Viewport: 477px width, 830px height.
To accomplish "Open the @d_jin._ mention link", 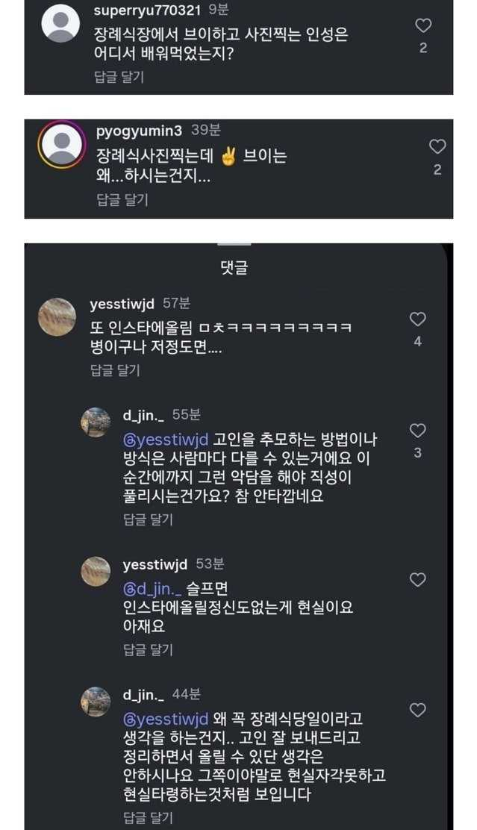I will click(152, 589).
